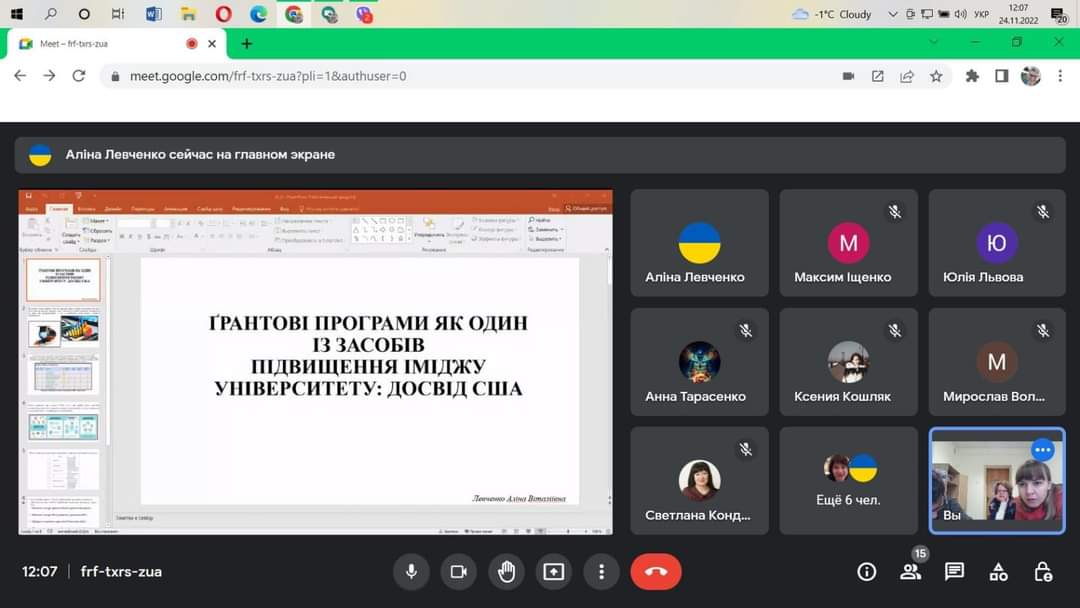Select the Аліна Левченко participant tile
1080x608 pixels.
(x=699, y=243)
